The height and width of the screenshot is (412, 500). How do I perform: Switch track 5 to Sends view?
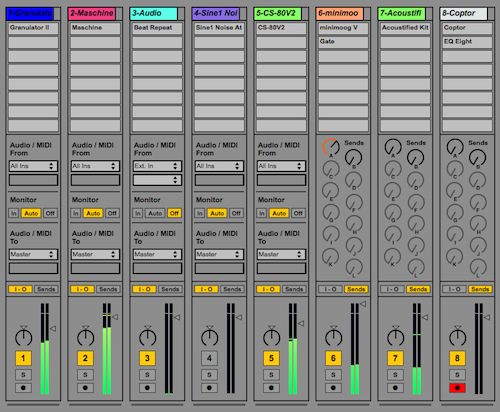(x=294, y=289)
